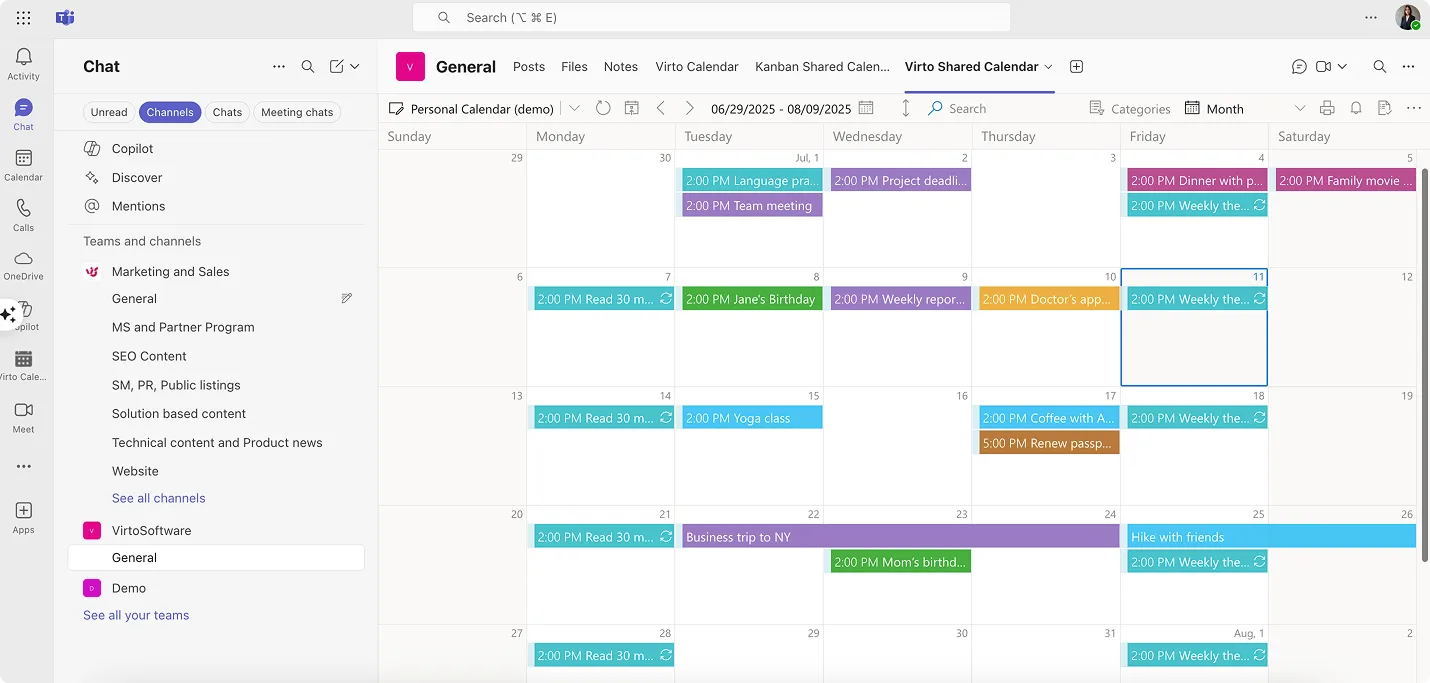Expand new chat options chevron
This screenshot has width=1430, height=683.
tap(355, 67)
